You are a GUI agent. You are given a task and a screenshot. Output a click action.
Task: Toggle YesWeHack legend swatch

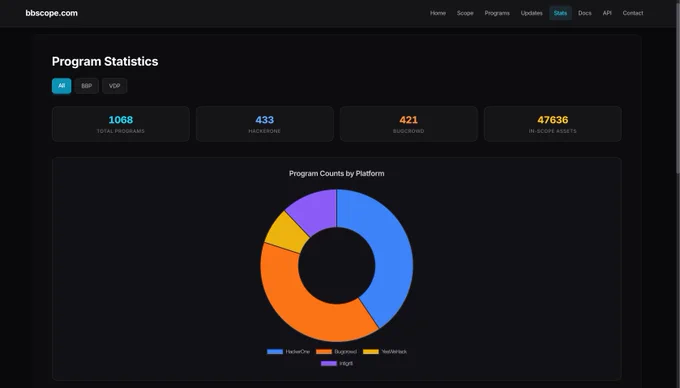371,352
